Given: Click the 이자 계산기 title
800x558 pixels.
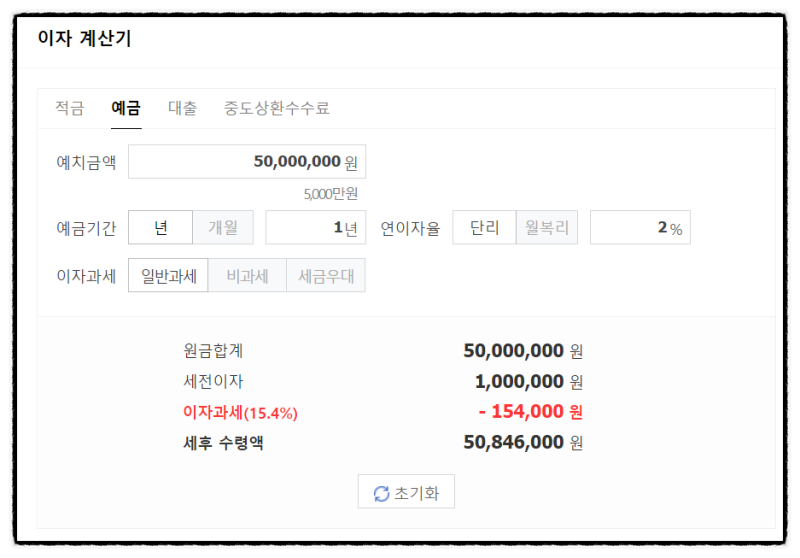Looking at the screenshot, I should tap(84, 39).
